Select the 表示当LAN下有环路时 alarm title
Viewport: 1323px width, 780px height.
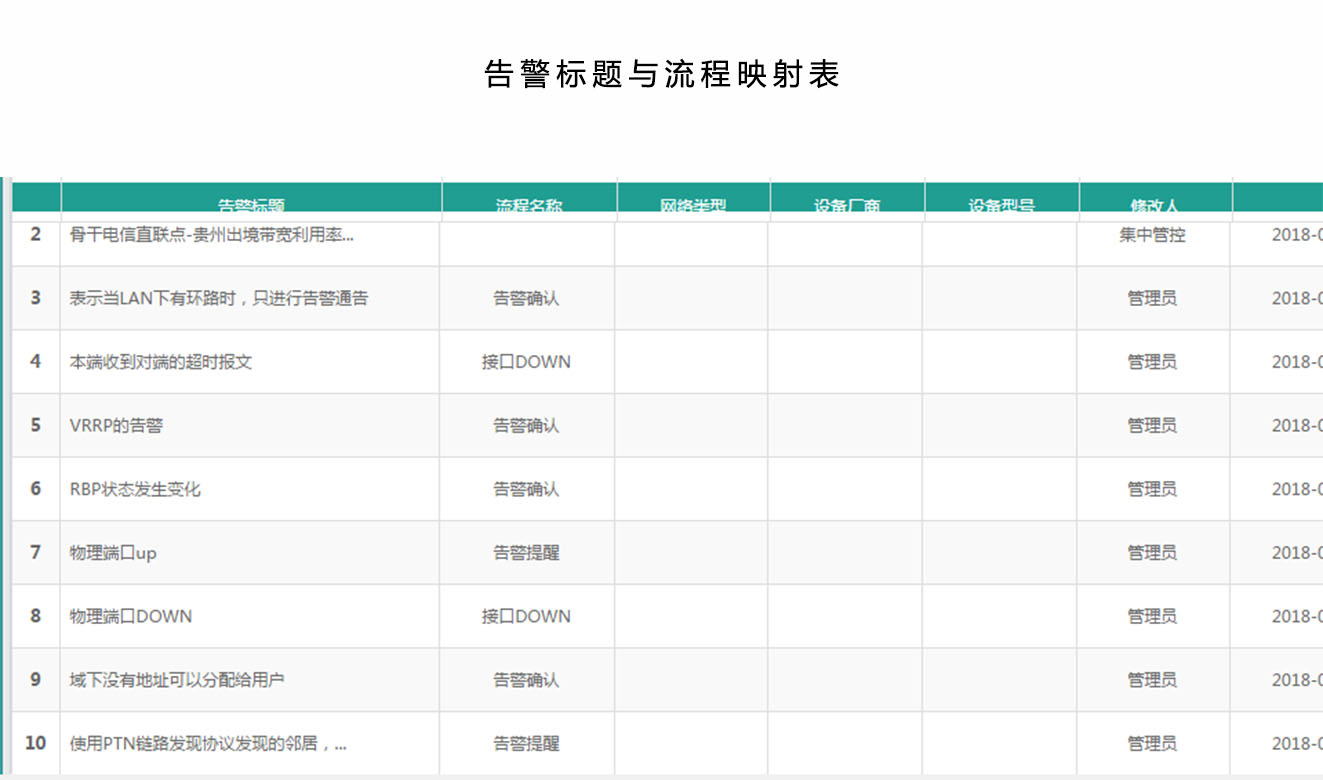218,298
